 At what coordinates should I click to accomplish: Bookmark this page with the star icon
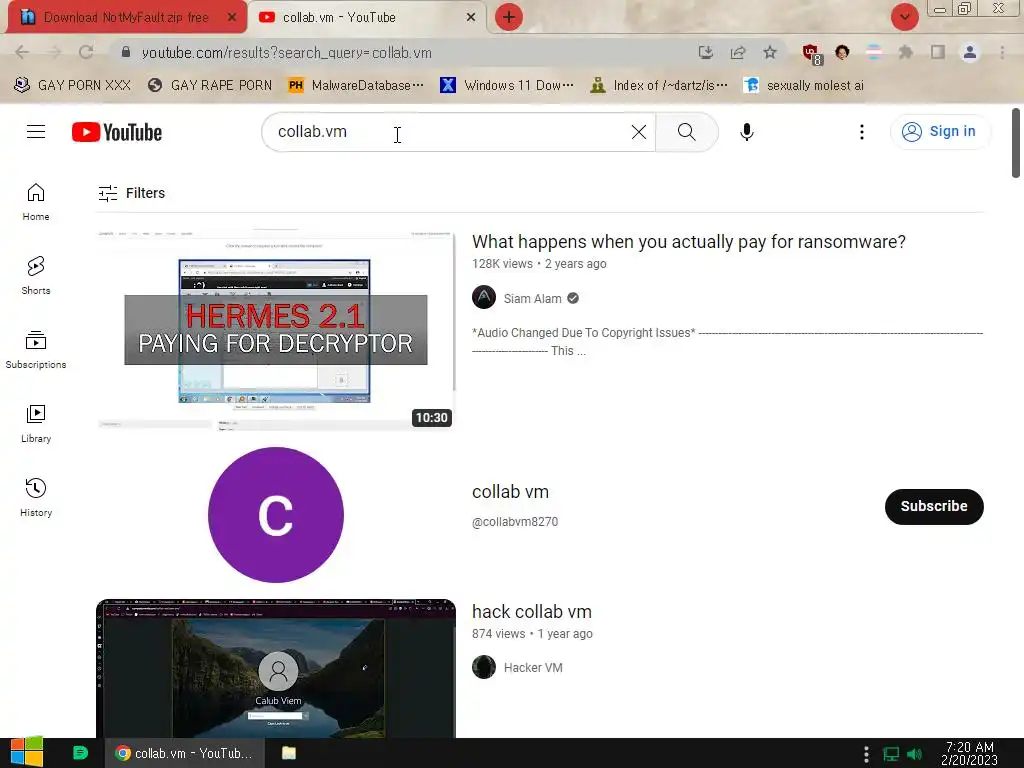[x=770, y=52]
